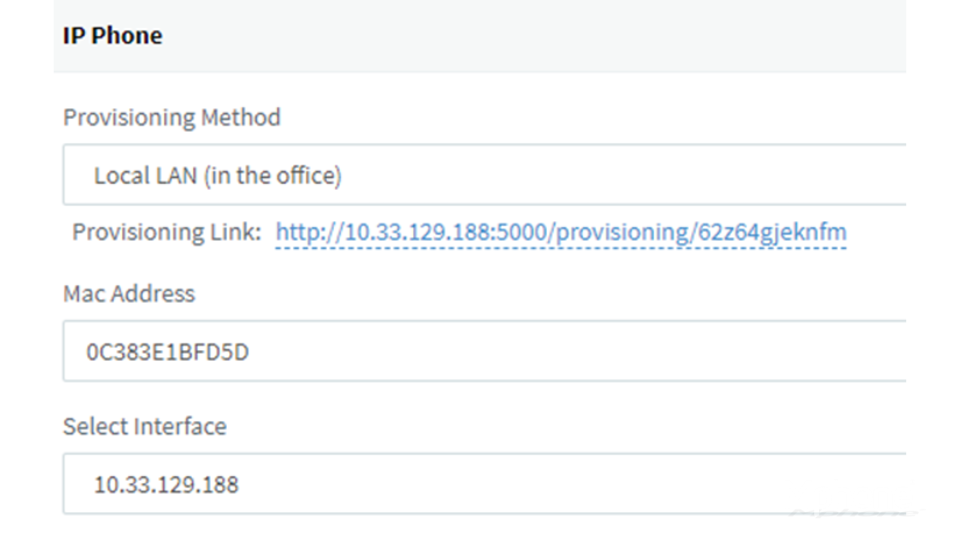
Task: Click the 0C383E1BFD5D MAC value
Action: coord(167,352)
